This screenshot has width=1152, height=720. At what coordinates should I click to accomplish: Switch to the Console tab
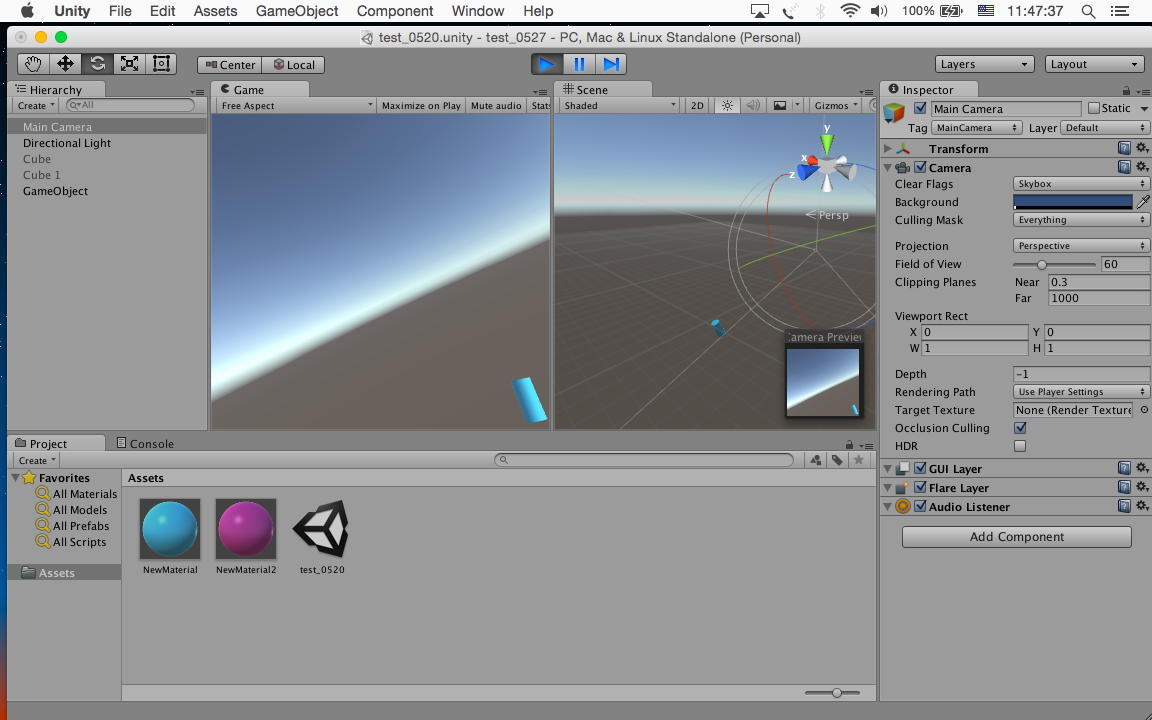point(145,443)
